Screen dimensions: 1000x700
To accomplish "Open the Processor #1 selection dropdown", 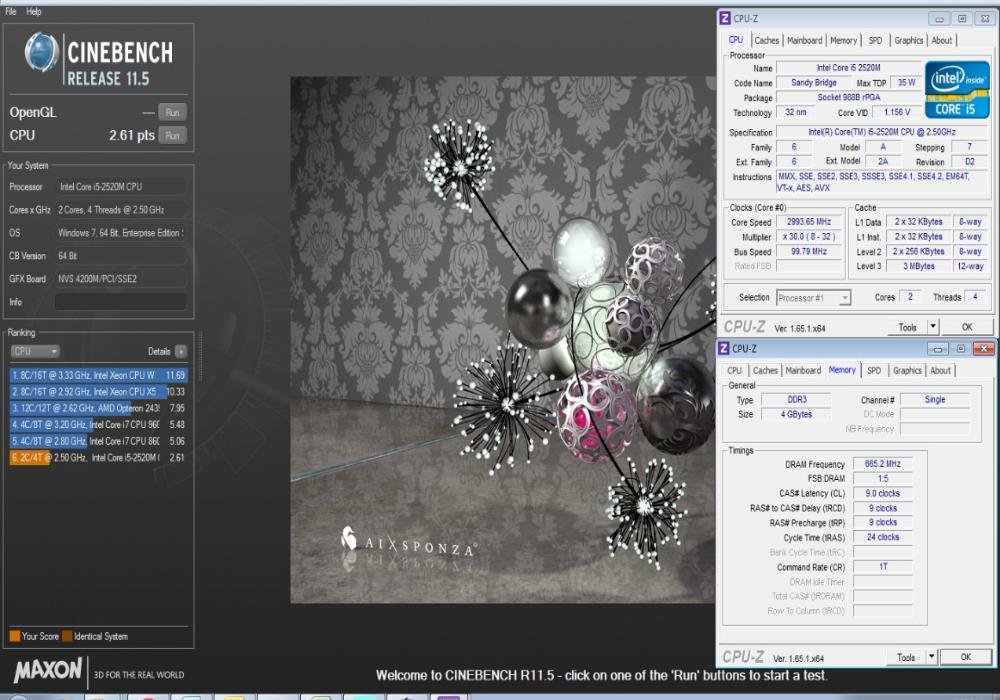I will pyautogui.click(x=813, y=298).
